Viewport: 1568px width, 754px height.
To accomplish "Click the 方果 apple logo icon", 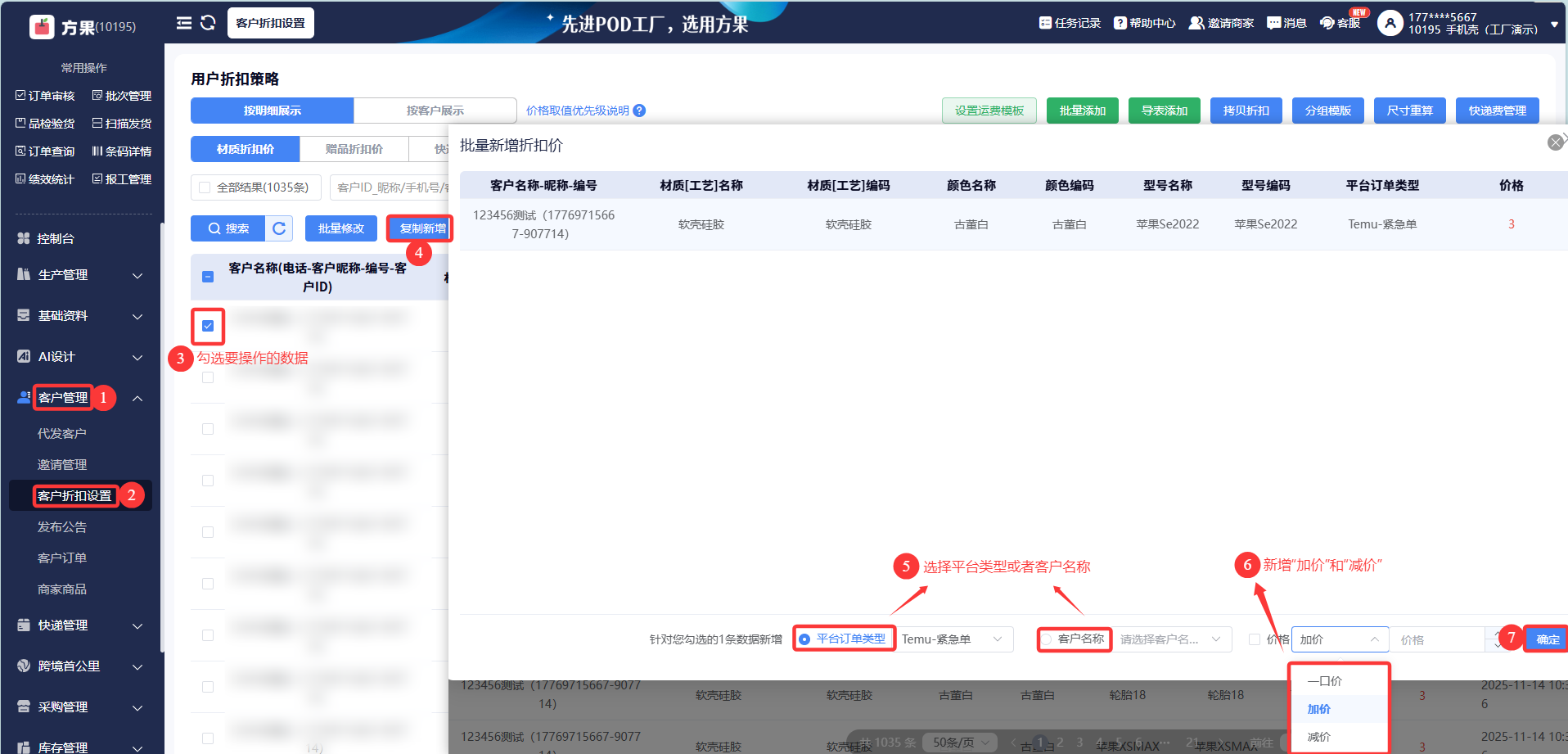I will (x=42, y=26).
